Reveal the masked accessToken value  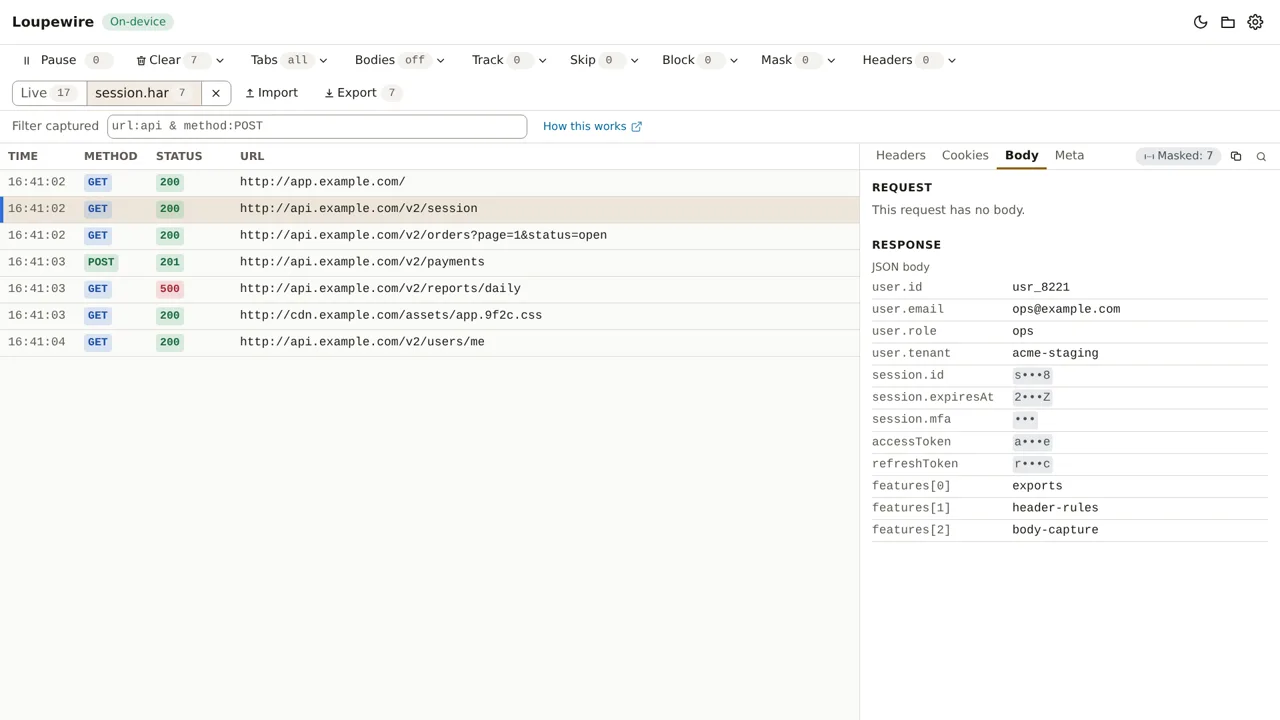tap(1032, 441)
